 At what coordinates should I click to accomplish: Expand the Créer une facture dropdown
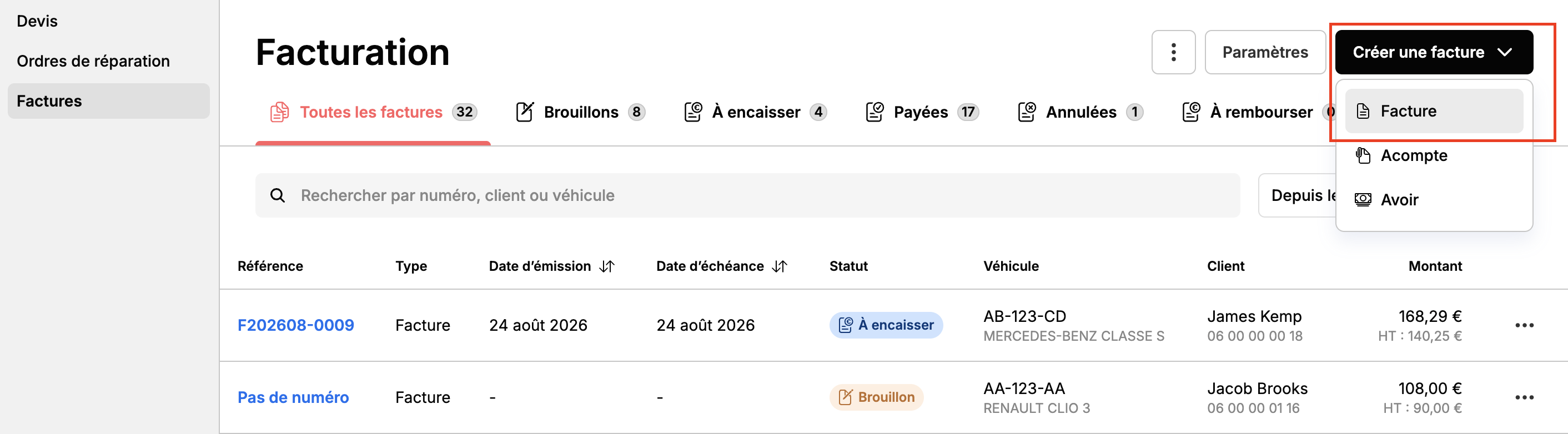pyautogui.click(x=1434, y=52)
